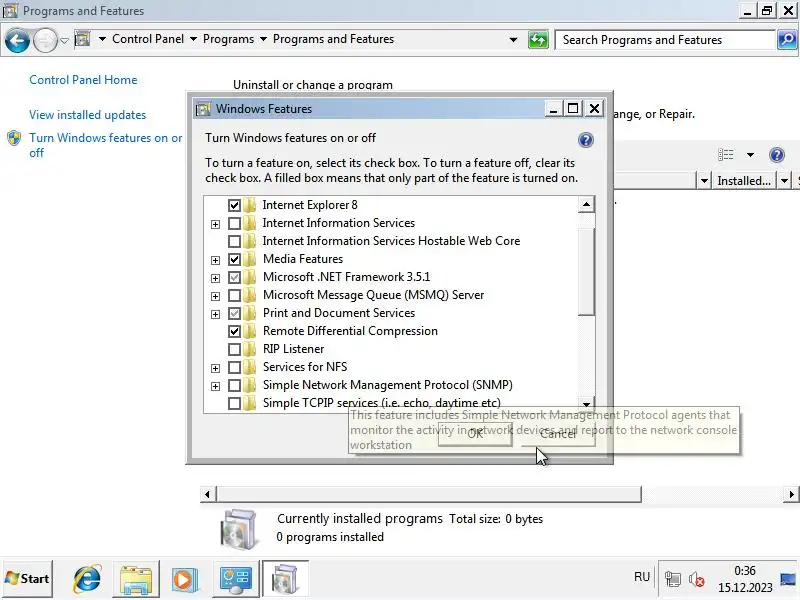Check Microsoft Message Queue (MSMQ) Server checkbox
The height and width of the screenshot is (600, 800).
[x=234, y=295]
